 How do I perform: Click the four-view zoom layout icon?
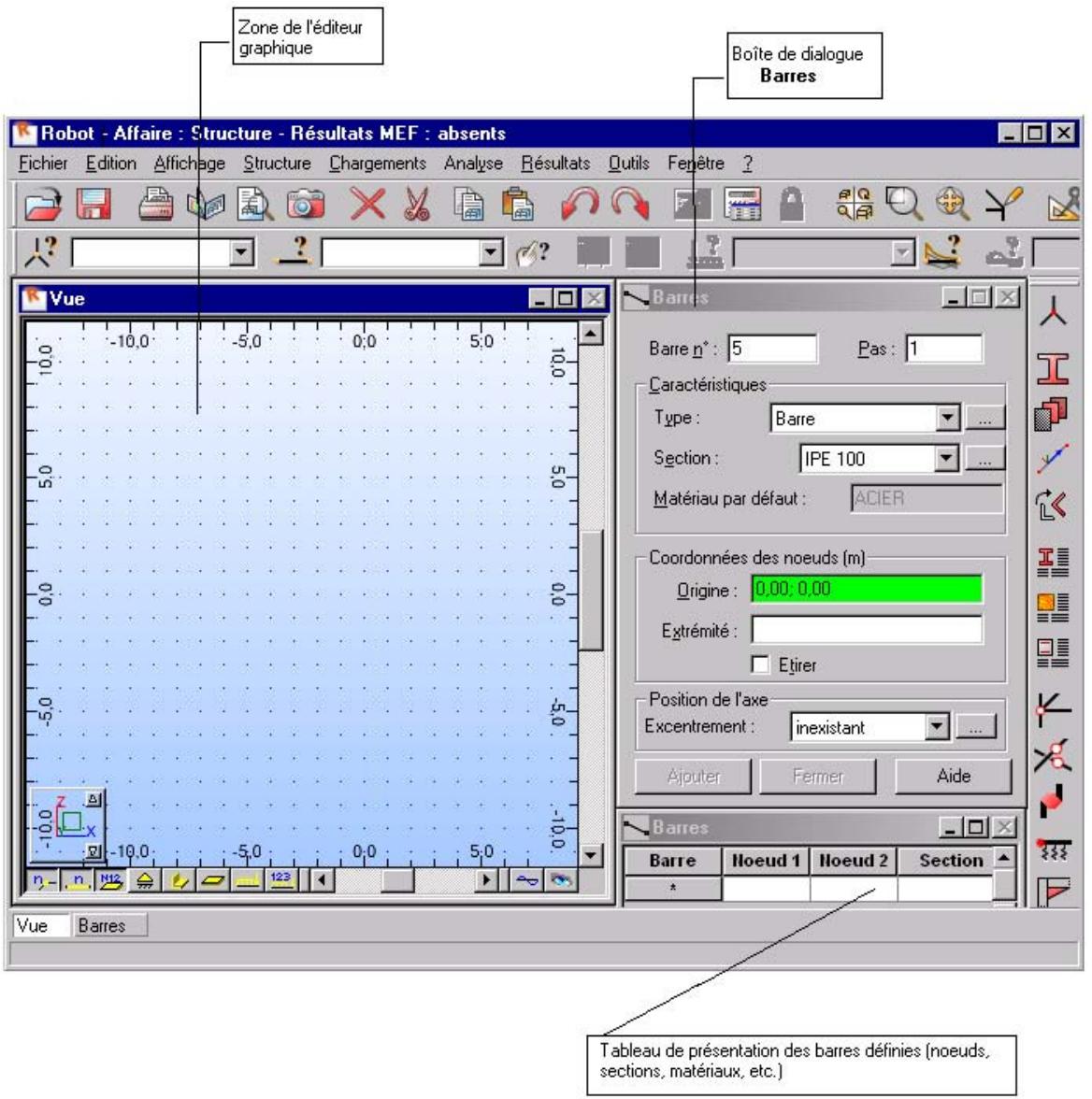[855, 205]
